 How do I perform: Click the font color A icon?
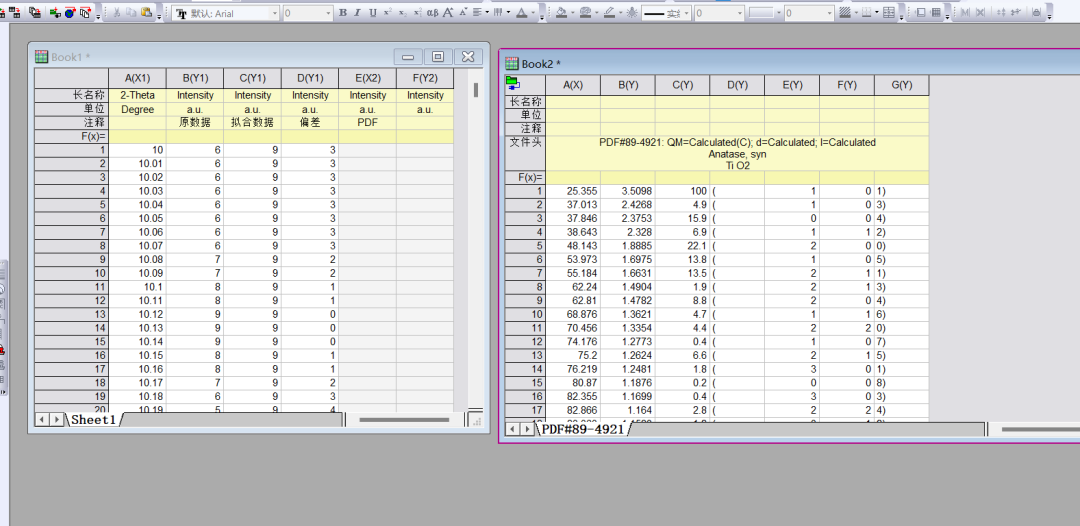[521, 13]
